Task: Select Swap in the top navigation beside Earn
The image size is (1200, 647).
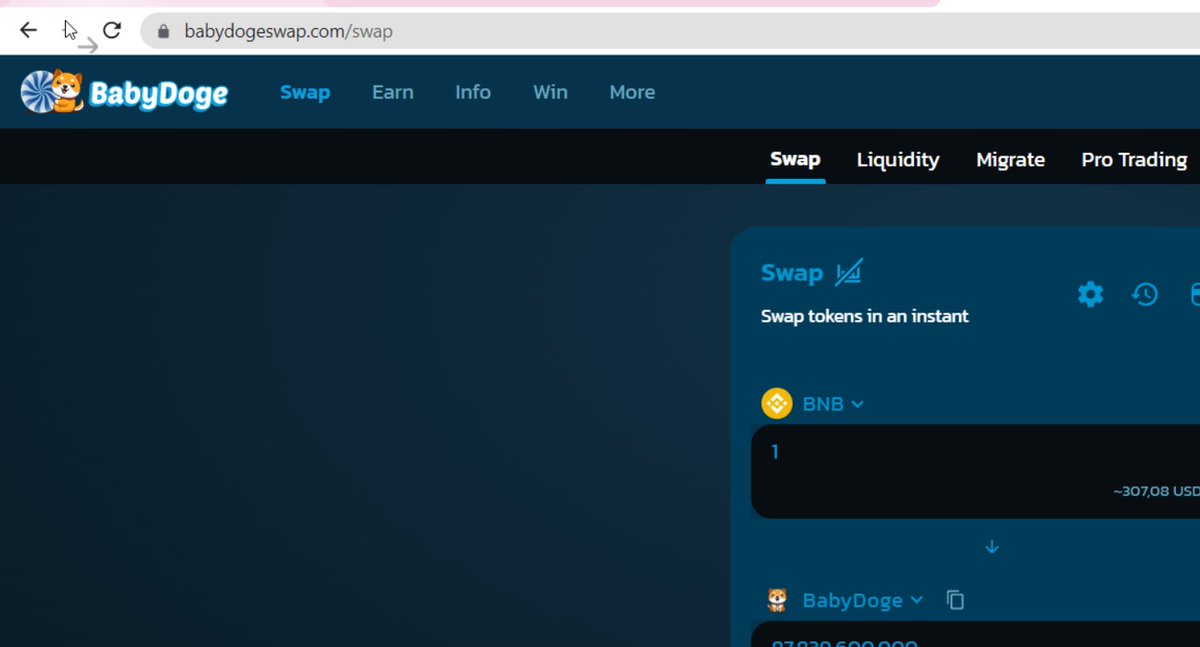Action: pyautogui.click(x=305, y=92)
